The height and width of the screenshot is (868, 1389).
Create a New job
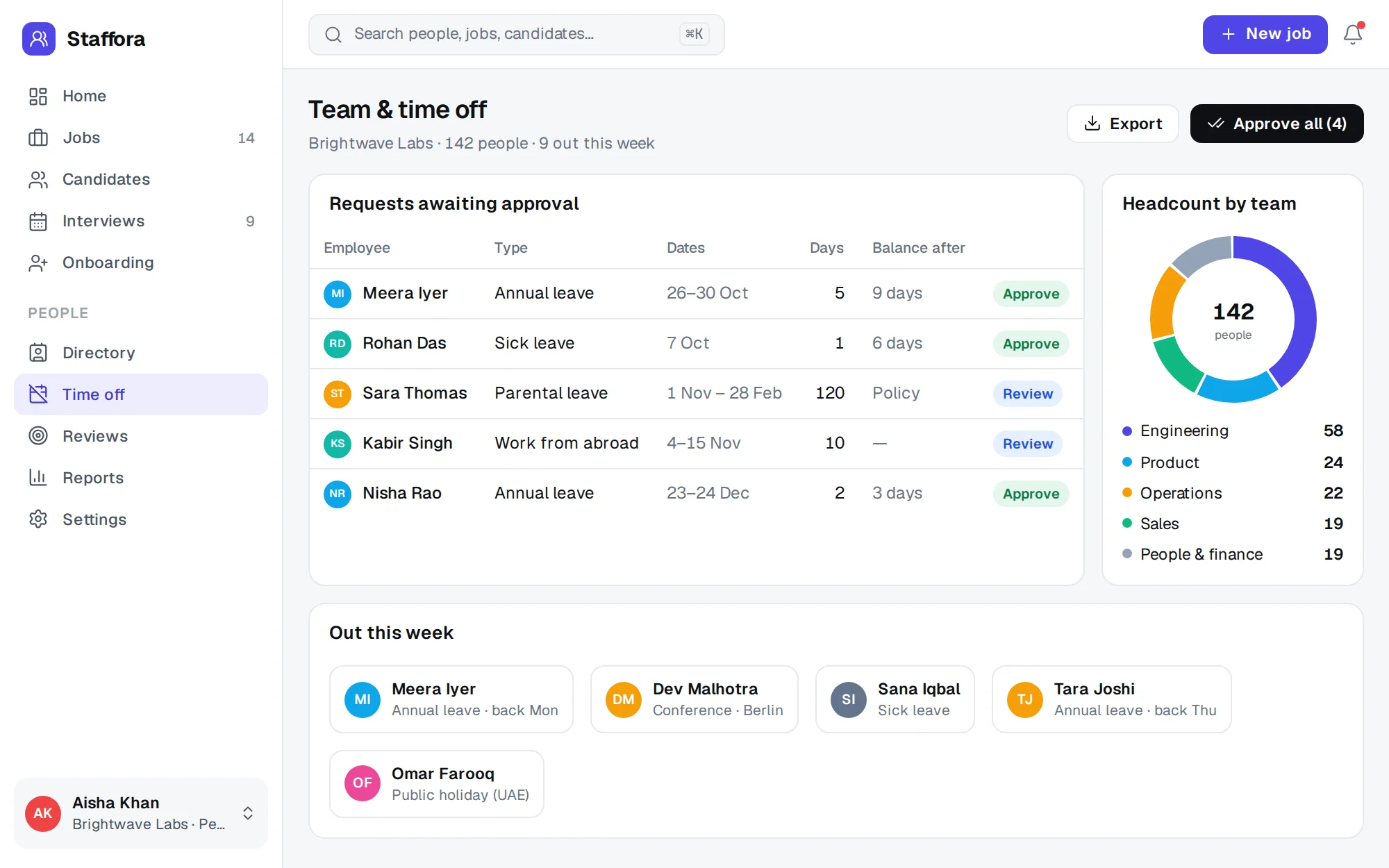click(x=1265, y=35)
